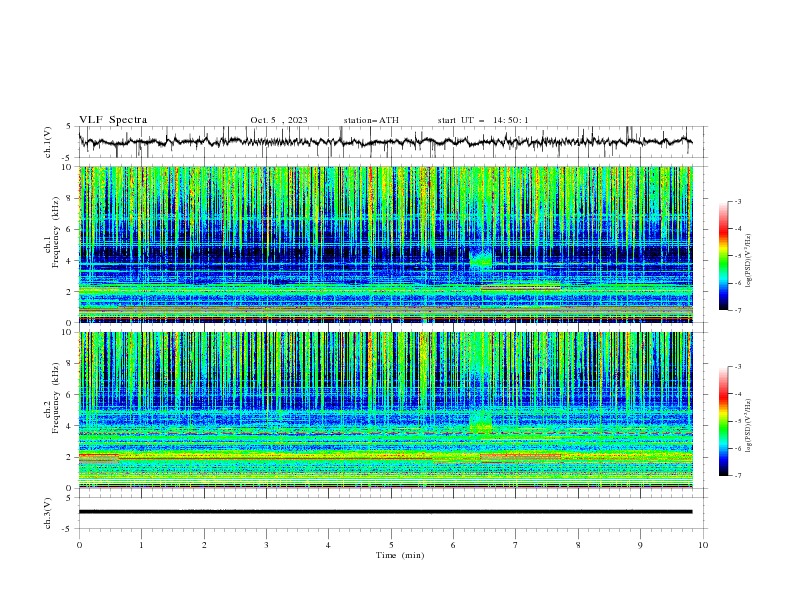Click the ch.1 voltage waveform trace
Screen dimensions: 792x612
(x=385, y=142)
